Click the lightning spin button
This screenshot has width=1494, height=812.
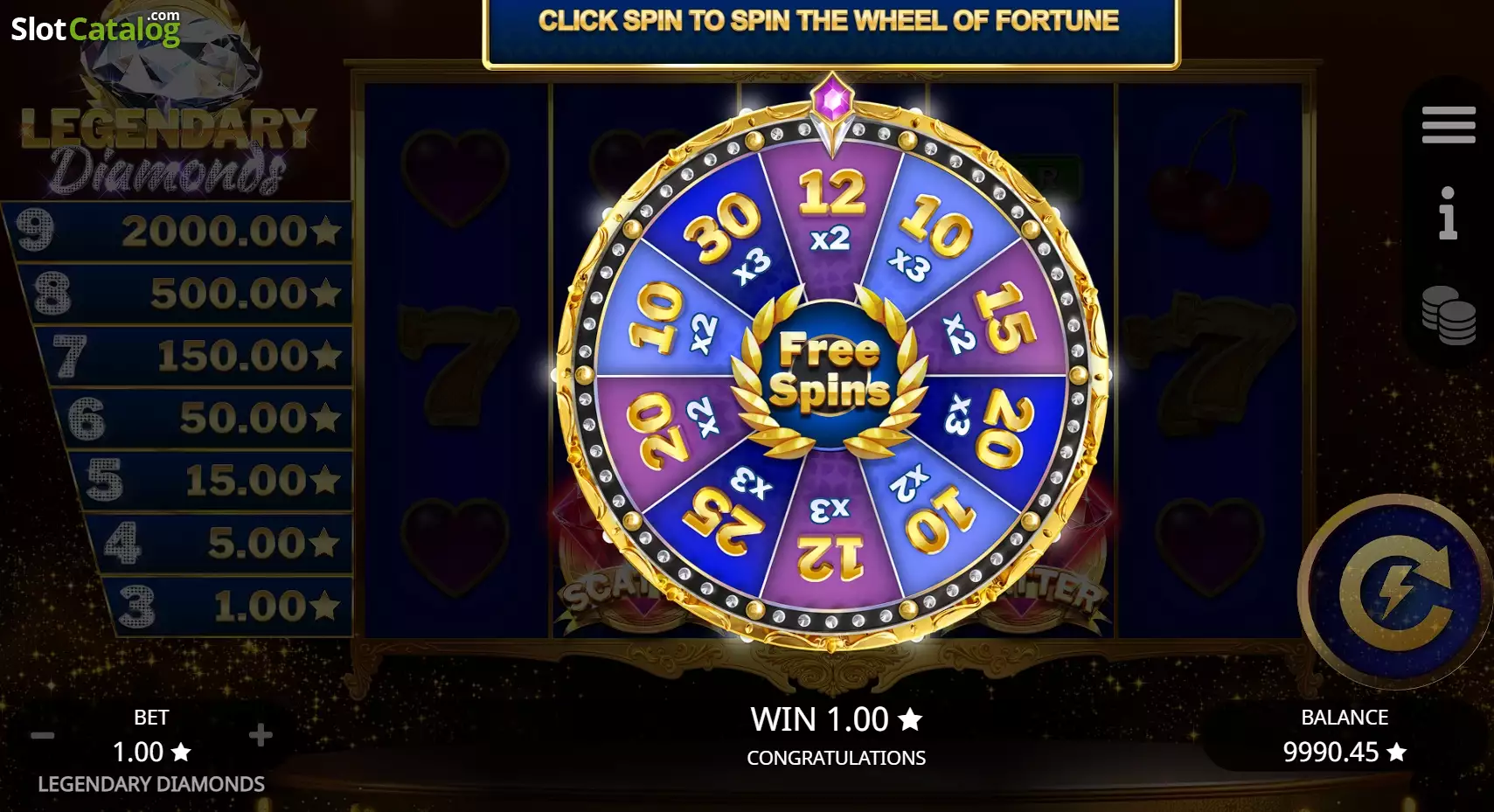[1396, 592]
